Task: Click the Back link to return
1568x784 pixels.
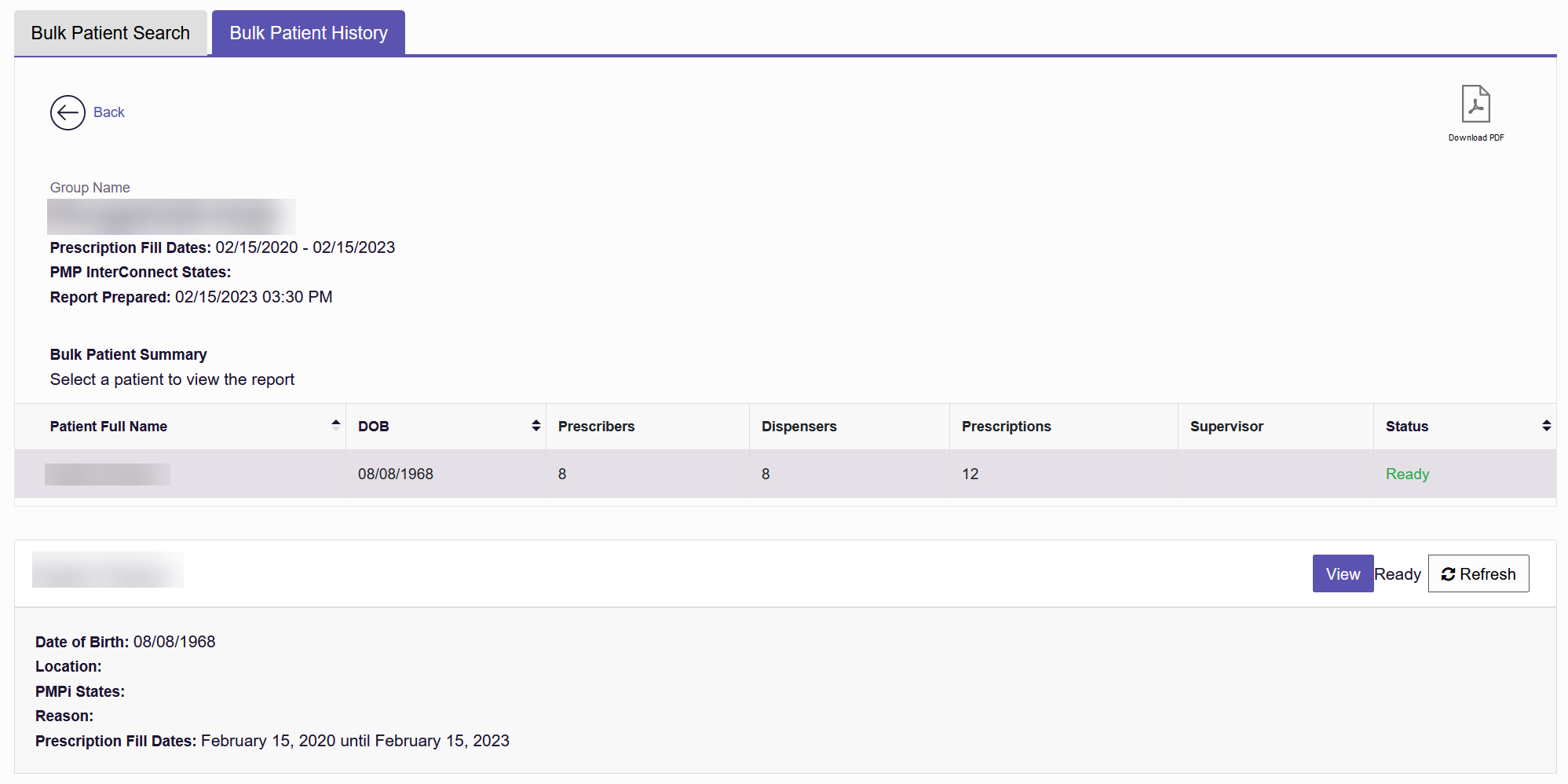Action: pyautogui.click(x=109, y=112)
